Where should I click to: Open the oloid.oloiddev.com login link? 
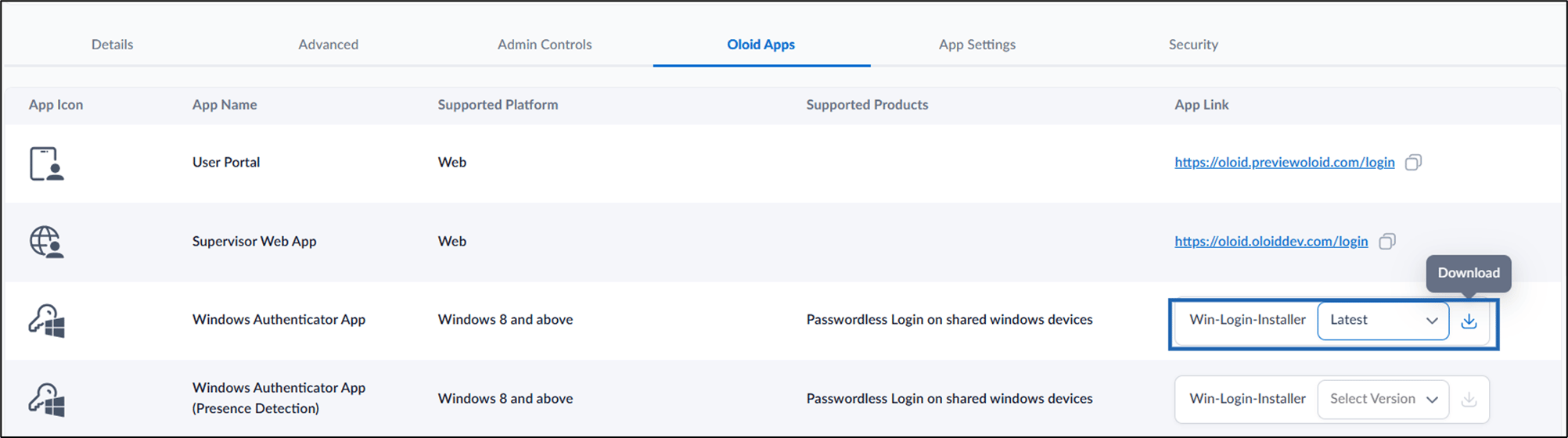[x=1271, y=242]
